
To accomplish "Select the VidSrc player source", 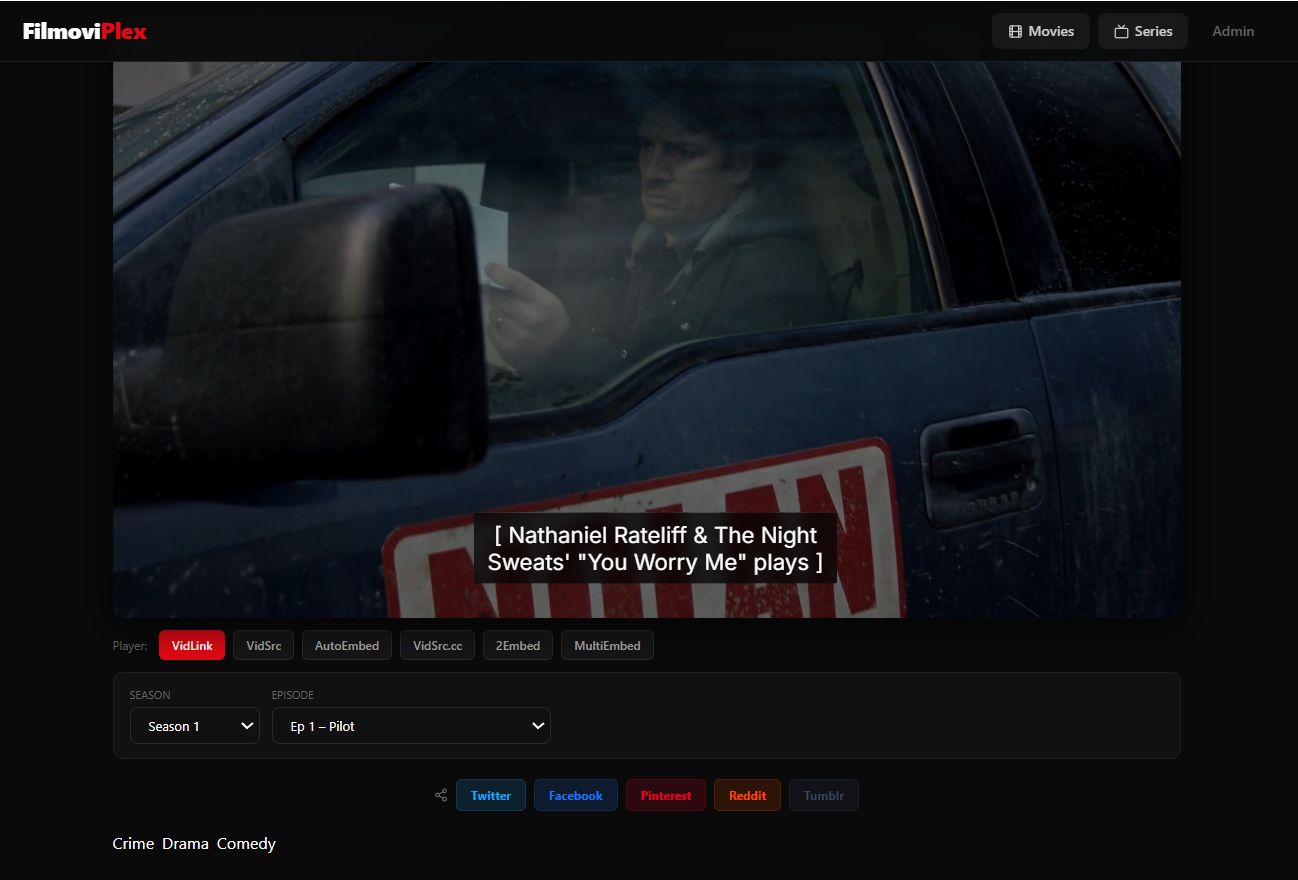I will coord(263,645).
